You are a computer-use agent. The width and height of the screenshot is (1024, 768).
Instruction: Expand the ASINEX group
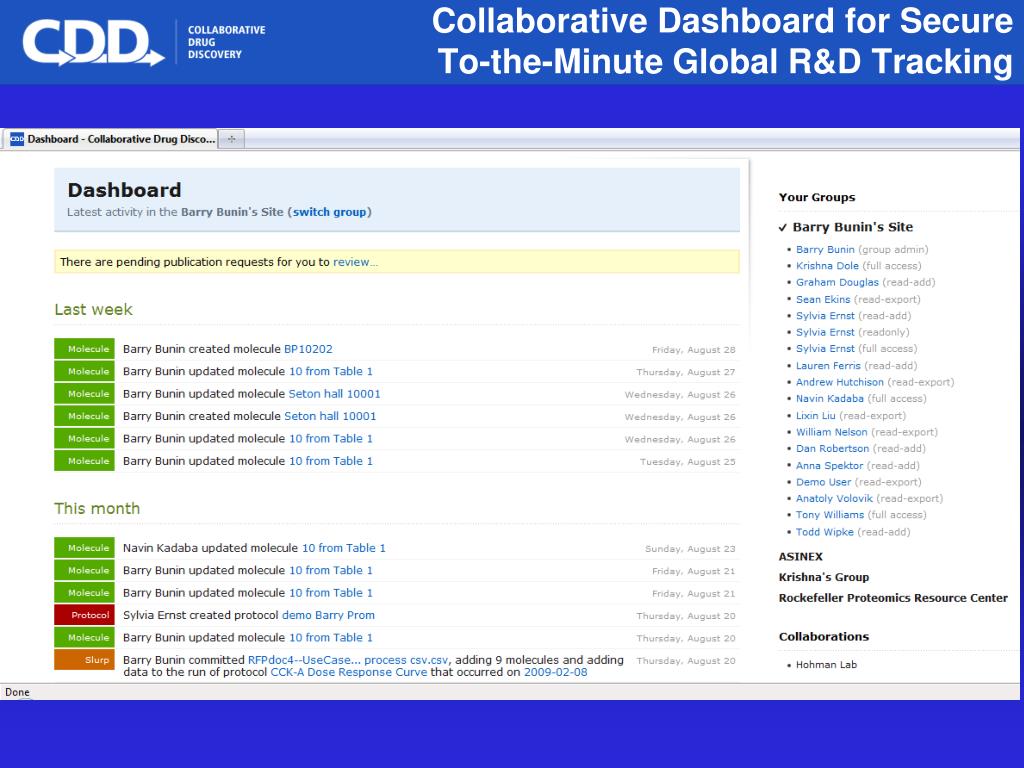[x=800, y=556]
